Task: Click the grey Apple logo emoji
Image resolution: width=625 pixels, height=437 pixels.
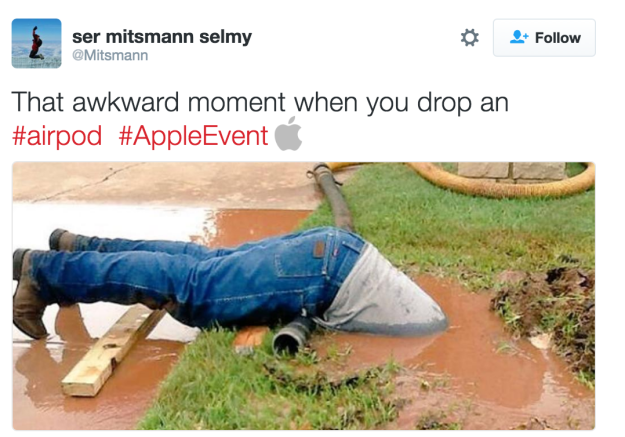Action: [x=288, y=134]
